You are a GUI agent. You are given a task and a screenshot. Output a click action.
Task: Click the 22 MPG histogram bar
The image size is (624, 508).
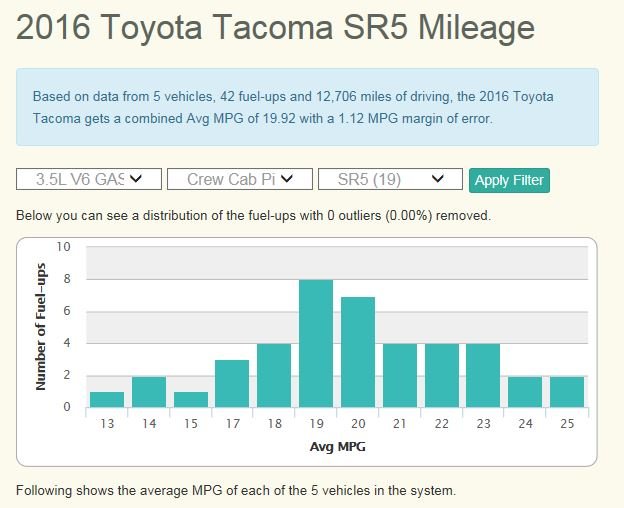tap(442, 375)
